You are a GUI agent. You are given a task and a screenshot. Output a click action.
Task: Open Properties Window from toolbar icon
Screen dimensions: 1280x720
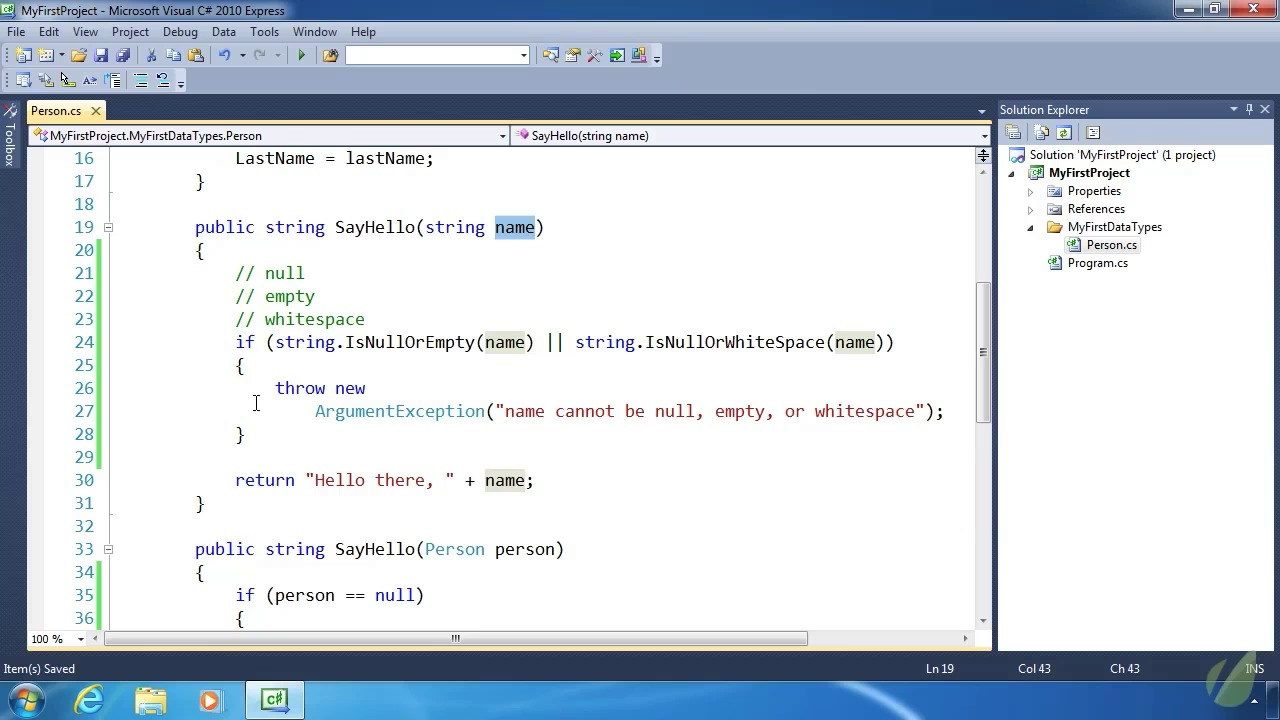click(x=573, y=56)
